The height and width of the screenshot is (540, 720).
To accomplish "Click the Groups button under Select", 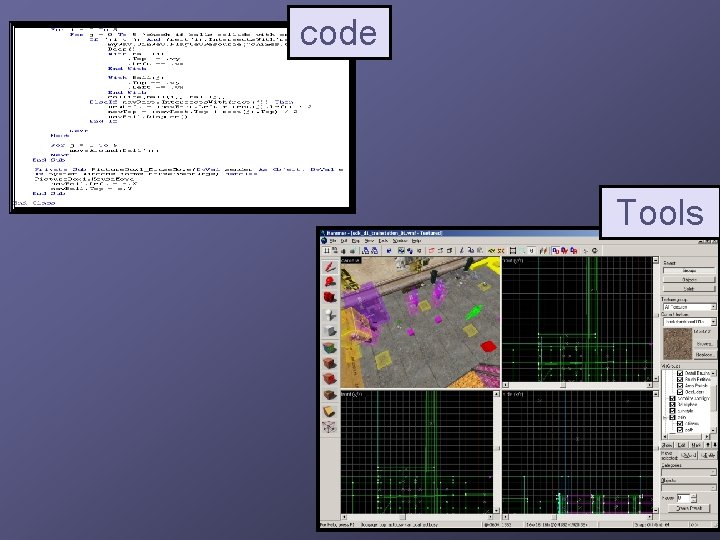I will [689, 271].
